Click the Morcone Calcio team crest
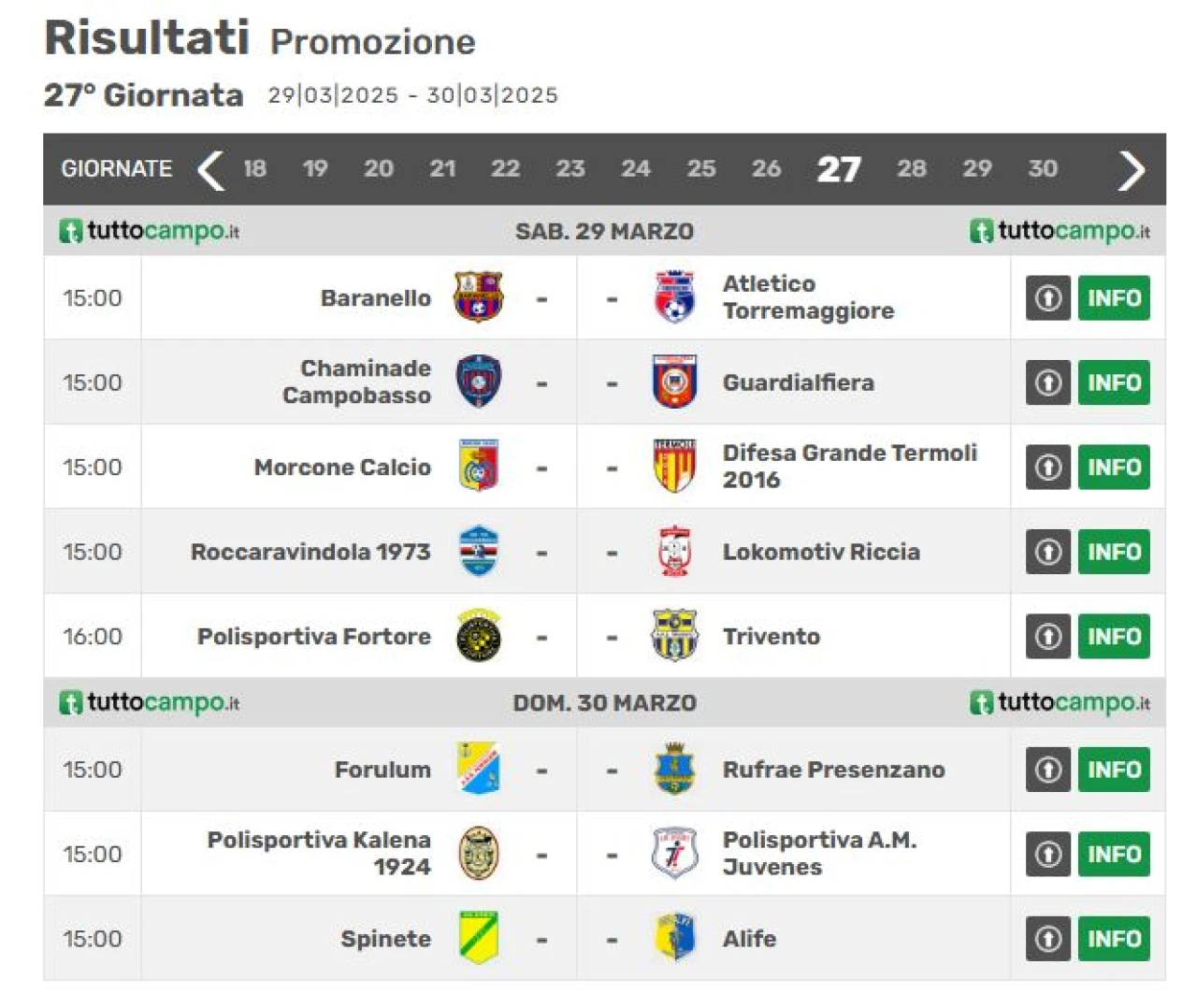This screenshot has width=1197, height=1008. click(x=478, y=466)
